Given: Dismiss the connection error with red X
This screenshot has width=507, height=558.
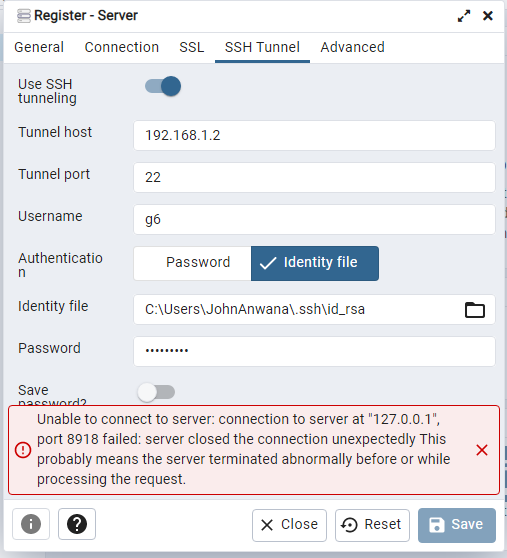Looking at the screenshot, I should pos(482,450).
